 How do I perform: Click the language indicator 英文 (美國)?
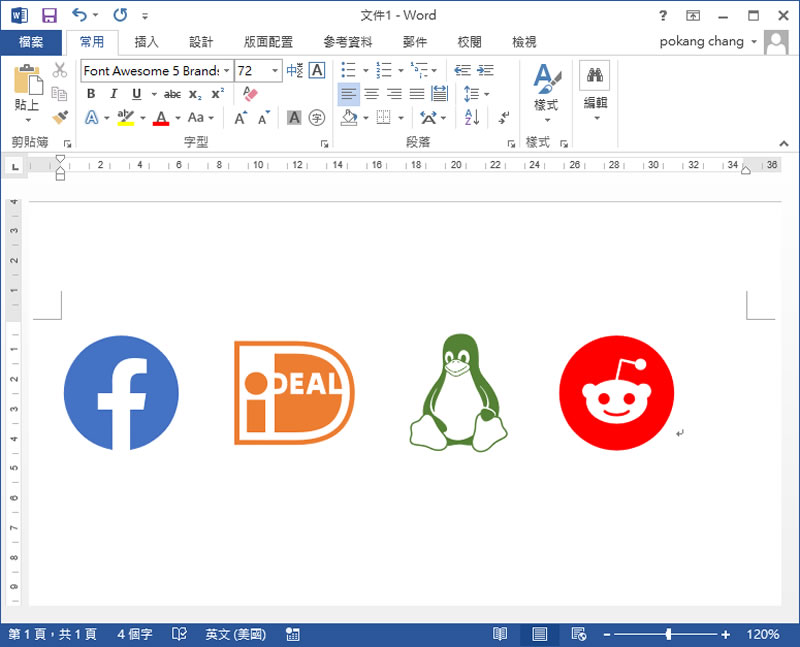click(236, 634)
